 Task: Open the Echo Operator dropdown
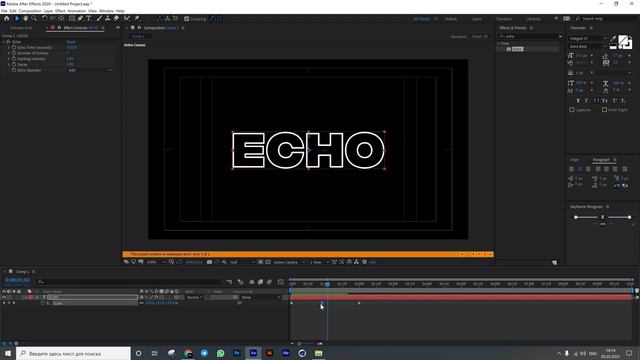(x=90, y=70)
